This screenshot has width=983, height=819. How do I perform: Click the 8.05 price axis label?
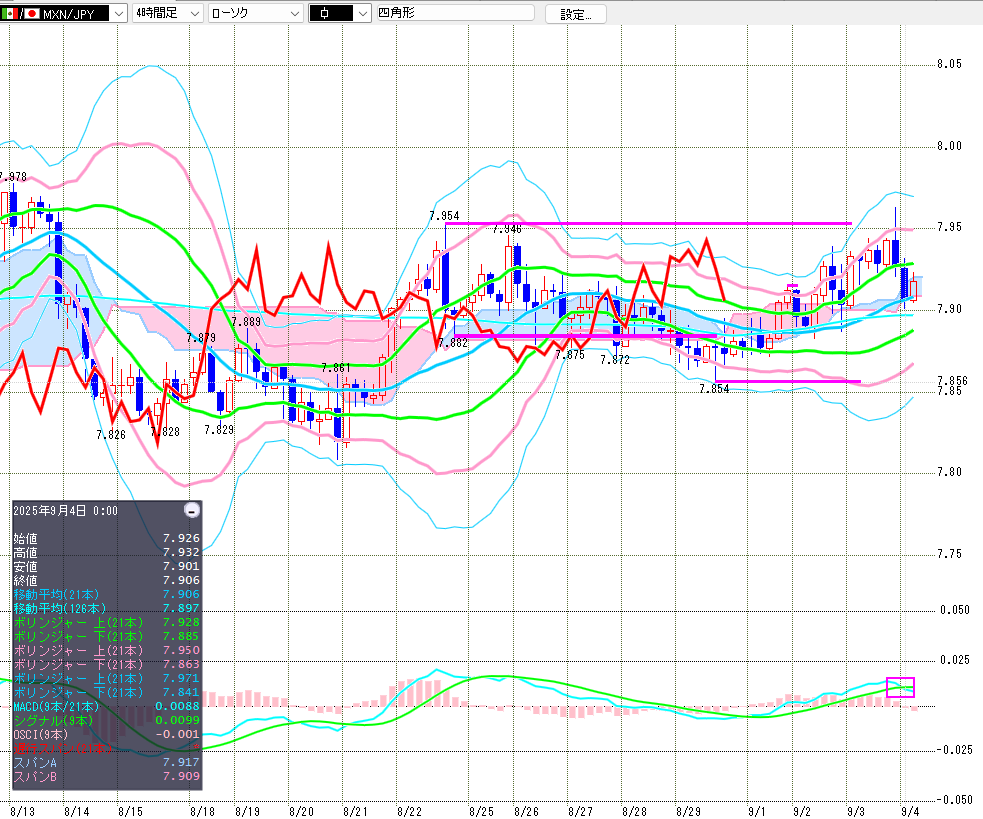pos(949,64)
